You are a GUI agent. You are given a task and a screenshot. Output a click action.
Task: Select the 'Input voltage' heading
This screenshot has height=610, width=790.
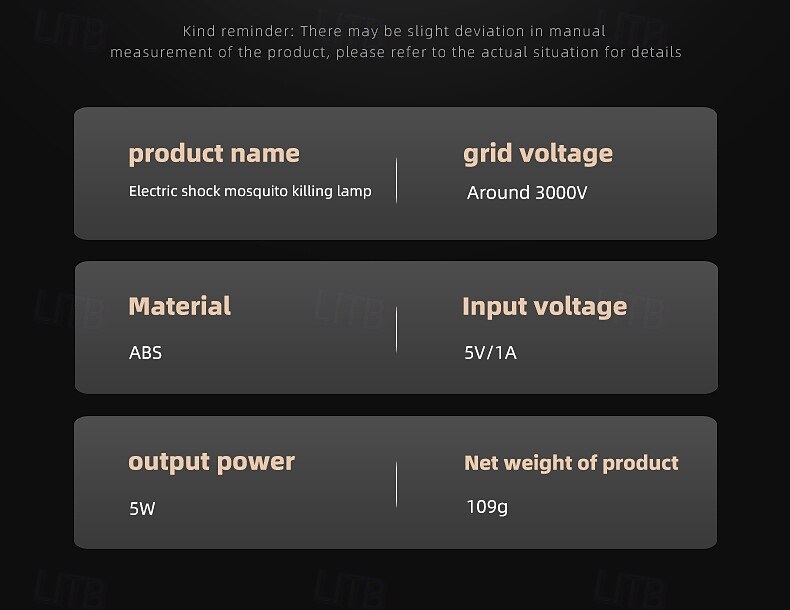point(545,307)
